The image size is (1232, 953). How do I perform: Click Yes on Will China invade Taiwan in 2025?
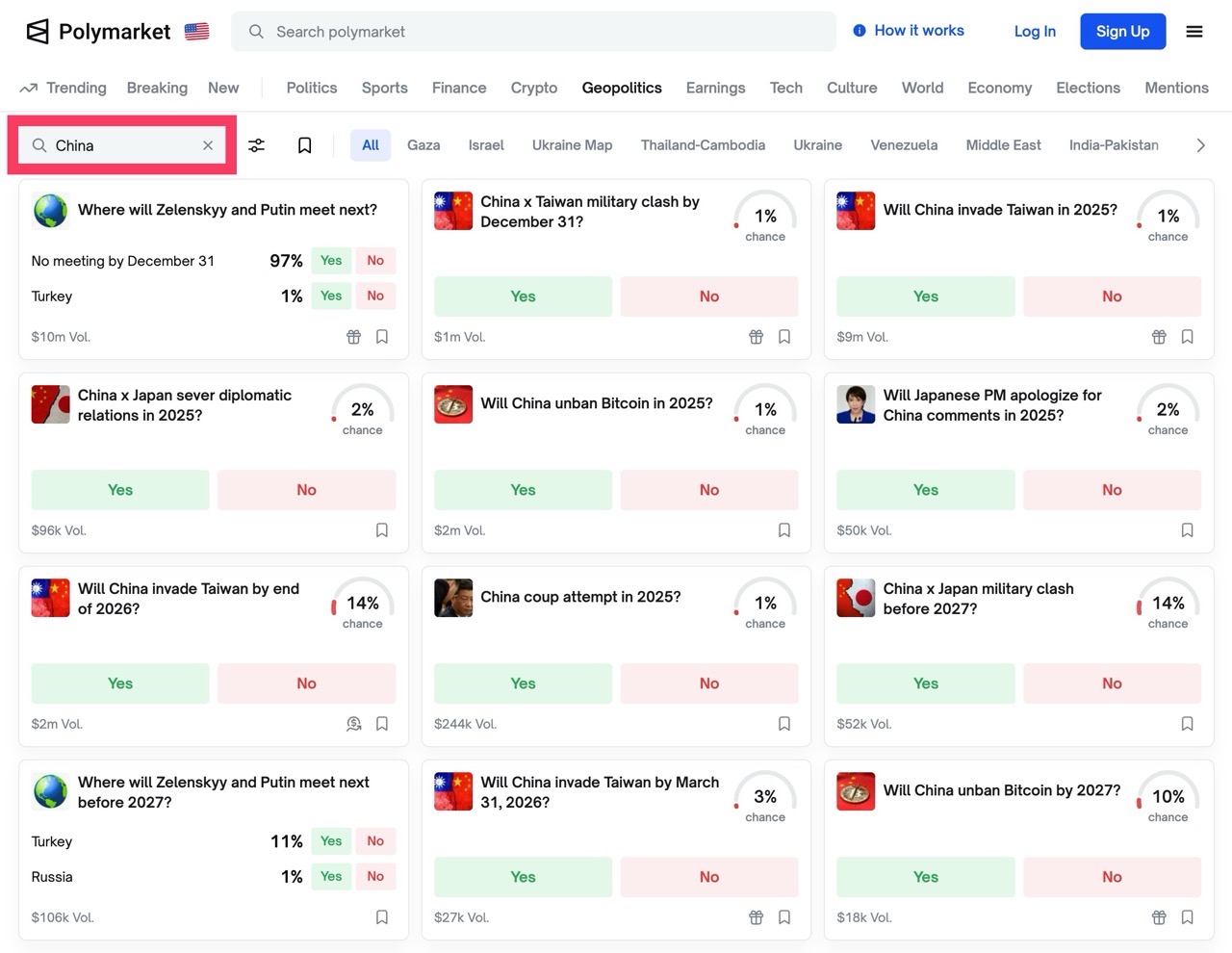(x=925, y=296)
